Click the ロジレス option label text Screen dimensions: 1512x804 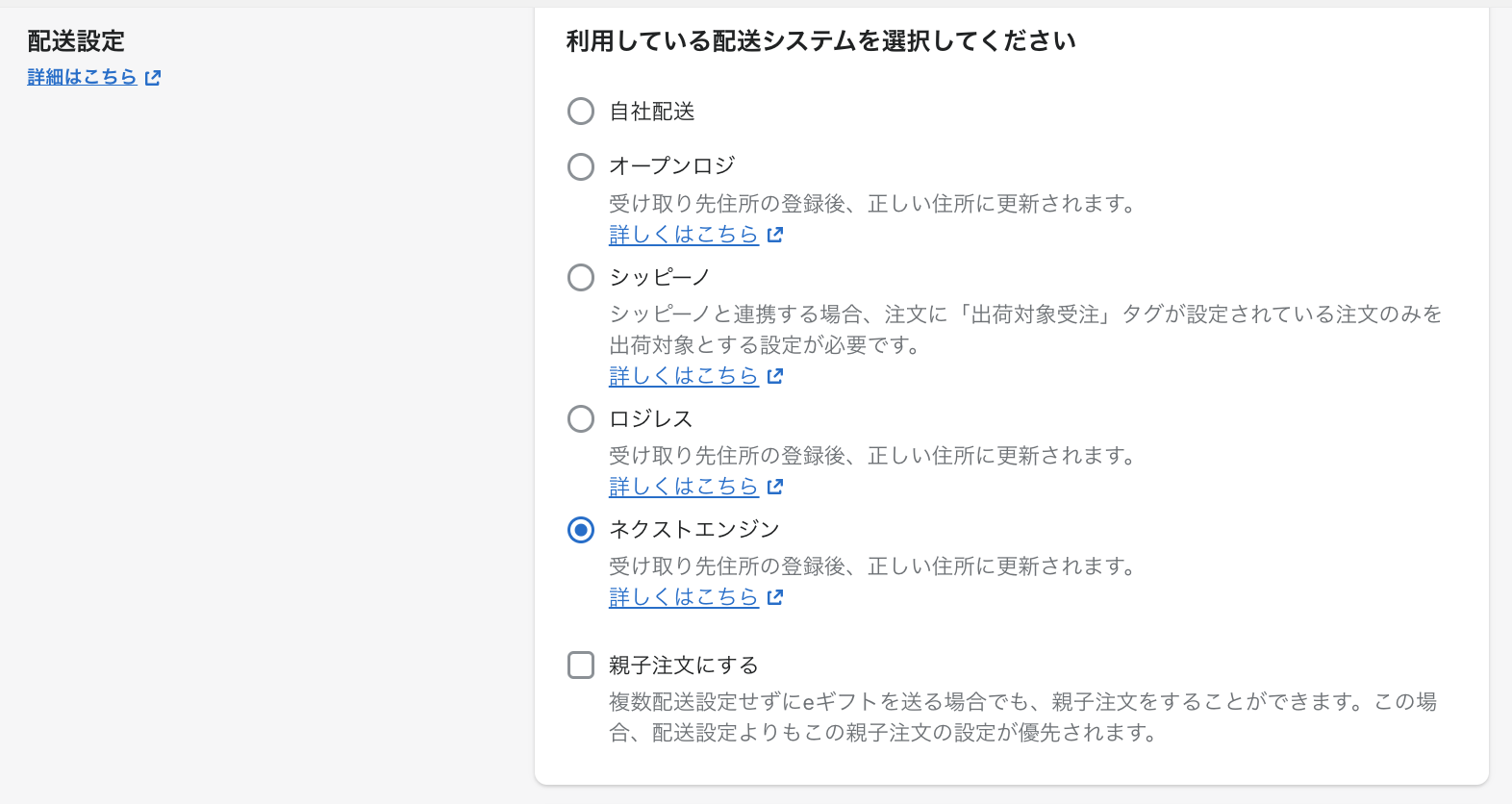pos(651,419)
